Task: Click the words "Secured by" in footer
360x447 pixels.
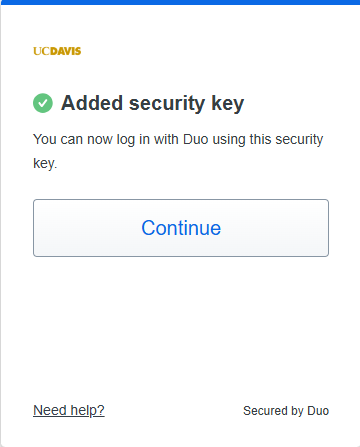Action: 273,411
